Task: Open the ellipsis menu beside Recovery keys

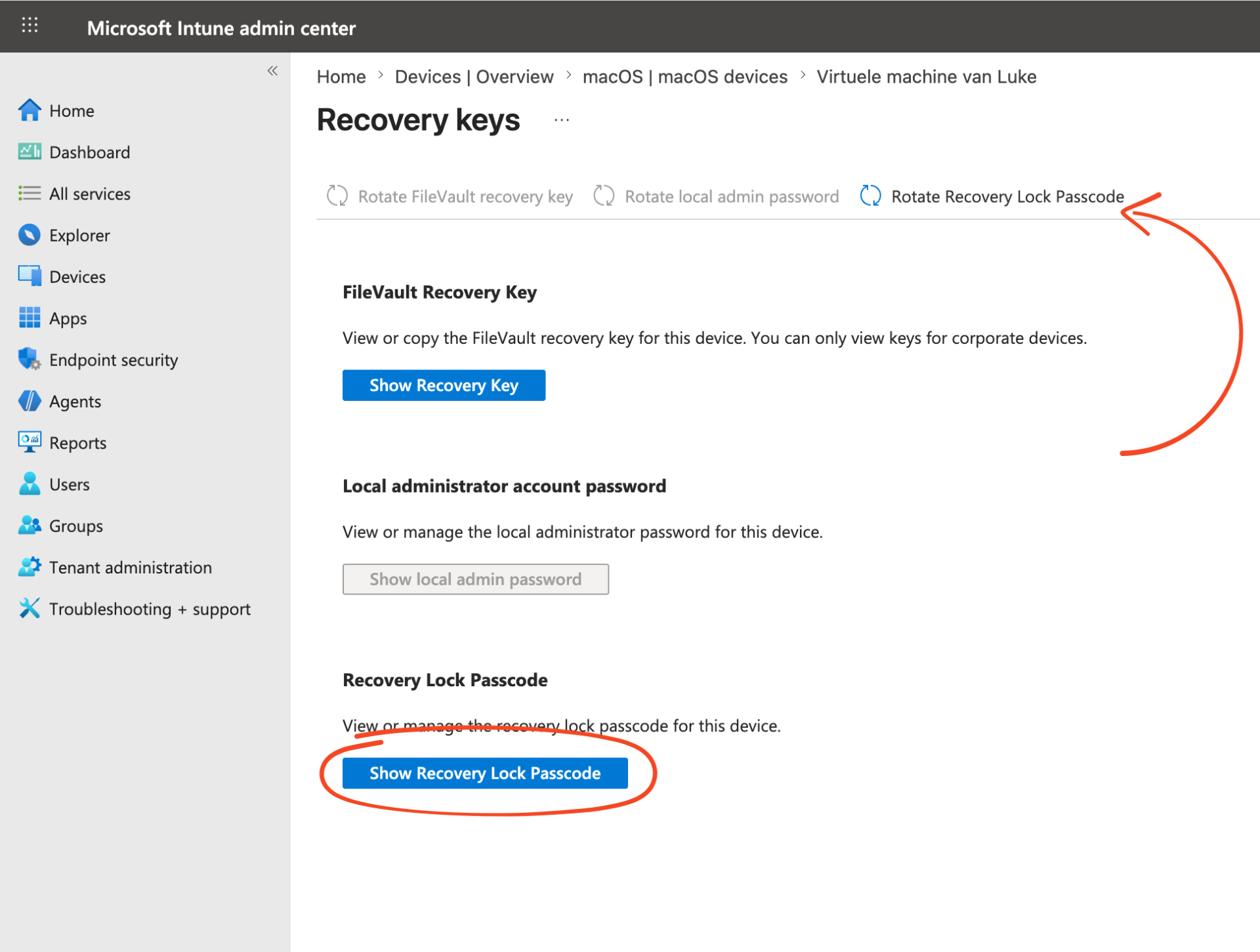Action: 562,121
